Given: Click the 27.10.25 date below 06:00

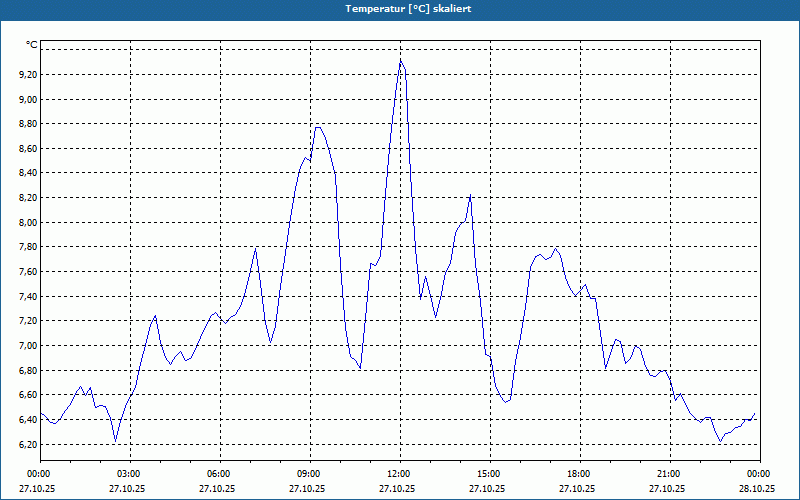Looking at the screenshot, I should pyautogui.click(x=217, y=488).
